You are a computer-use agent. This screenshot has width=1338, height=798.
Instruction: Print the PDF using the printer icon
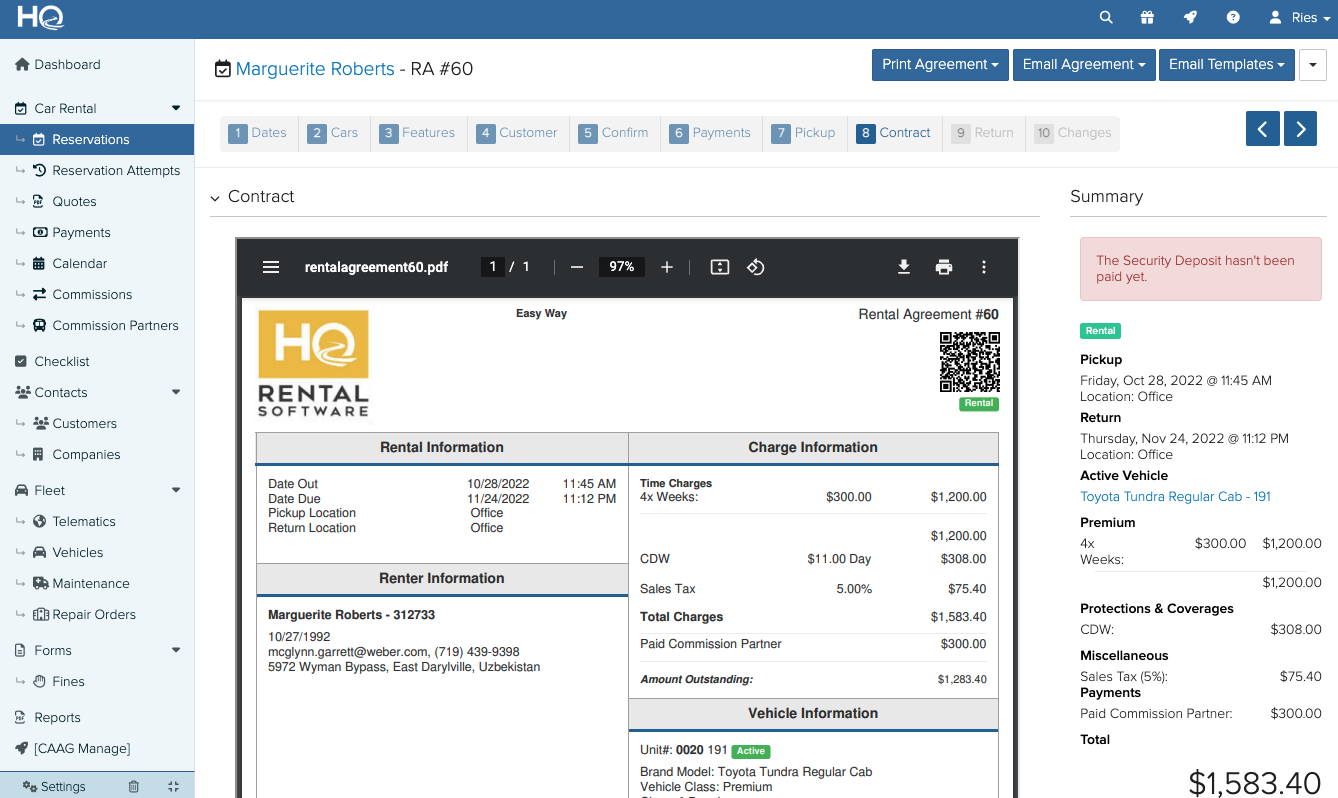(943, 267)
